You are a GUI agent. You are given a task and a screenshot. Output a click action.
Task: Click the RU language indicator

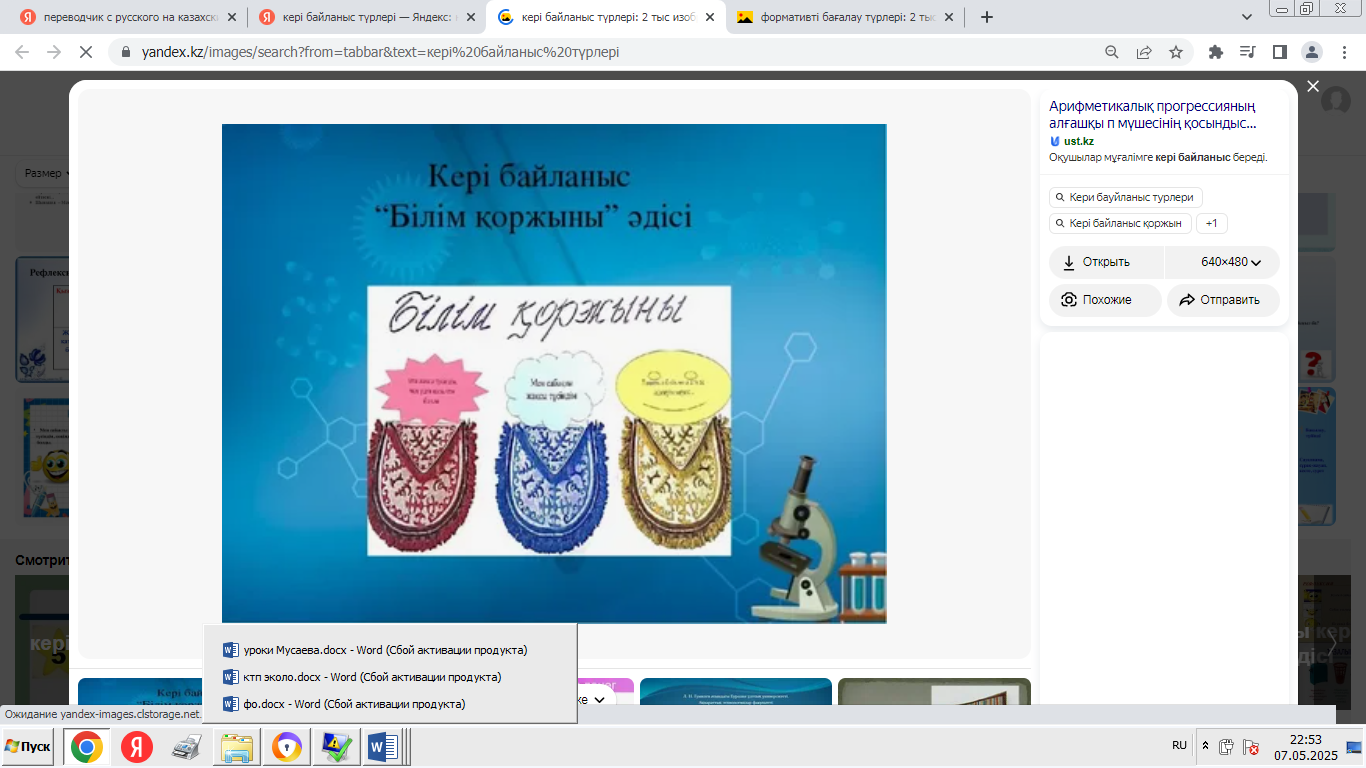pos(1180,746)
